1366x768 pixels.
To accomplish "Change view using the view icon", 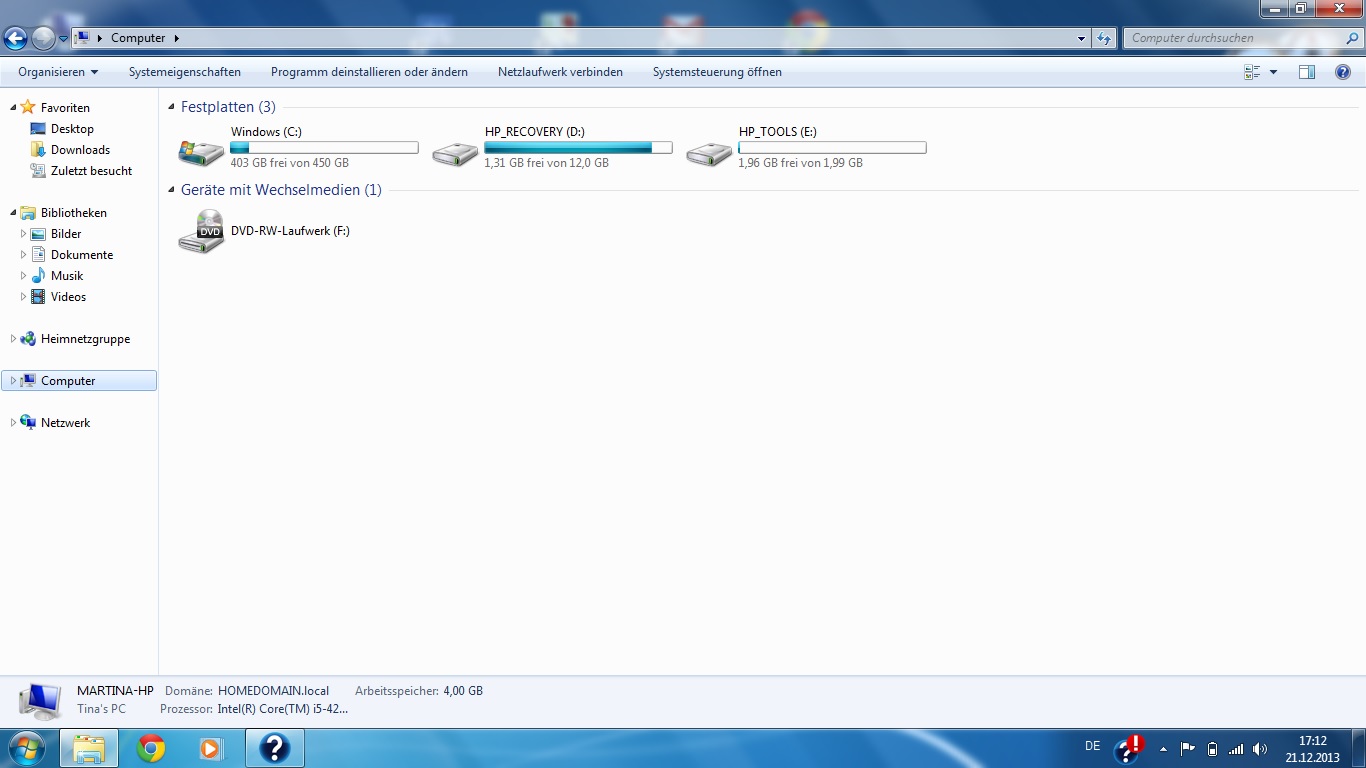I will click(x=1252, y=72).
